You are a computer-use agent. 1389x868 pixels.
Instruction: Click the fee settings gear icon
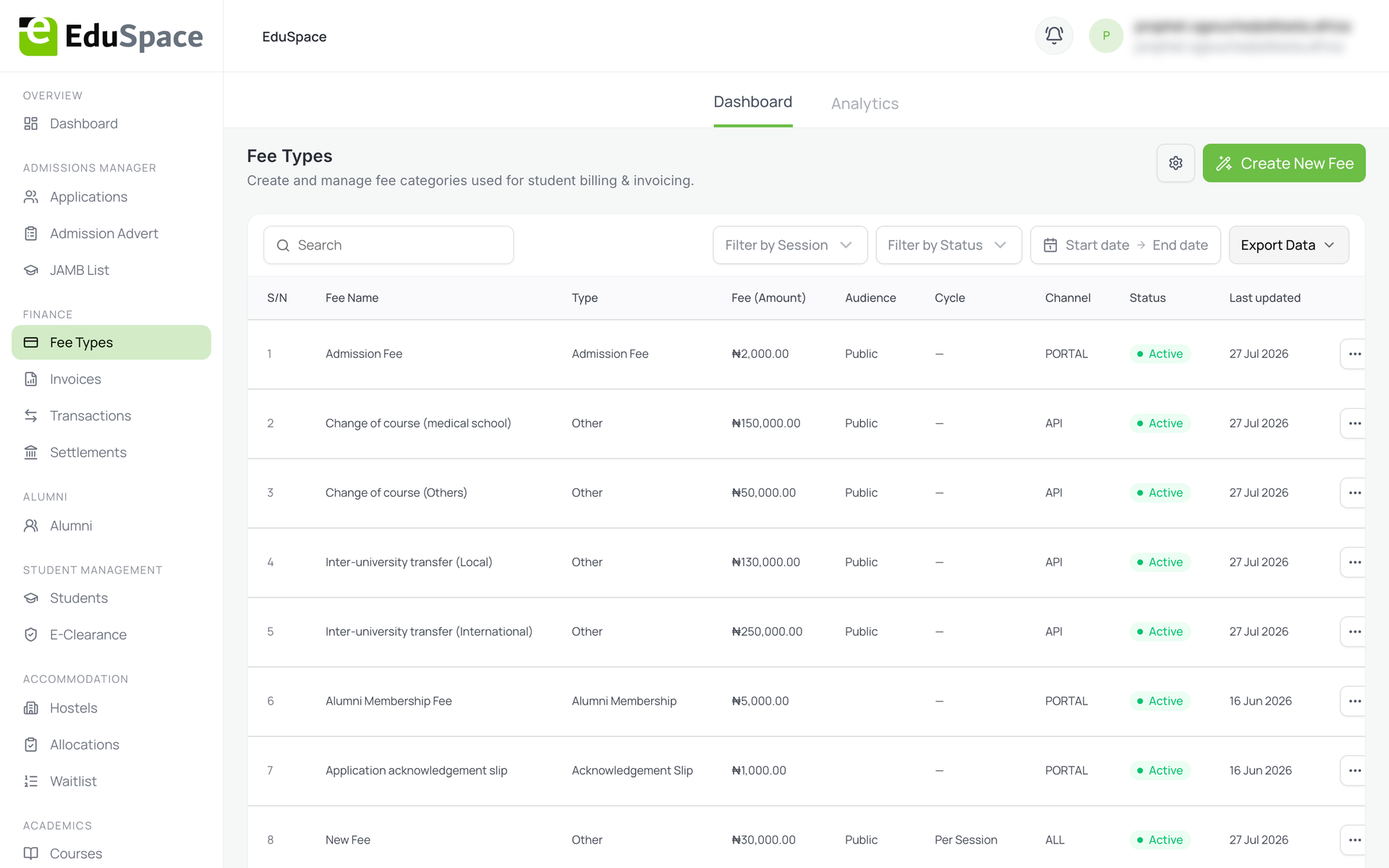1176,163
